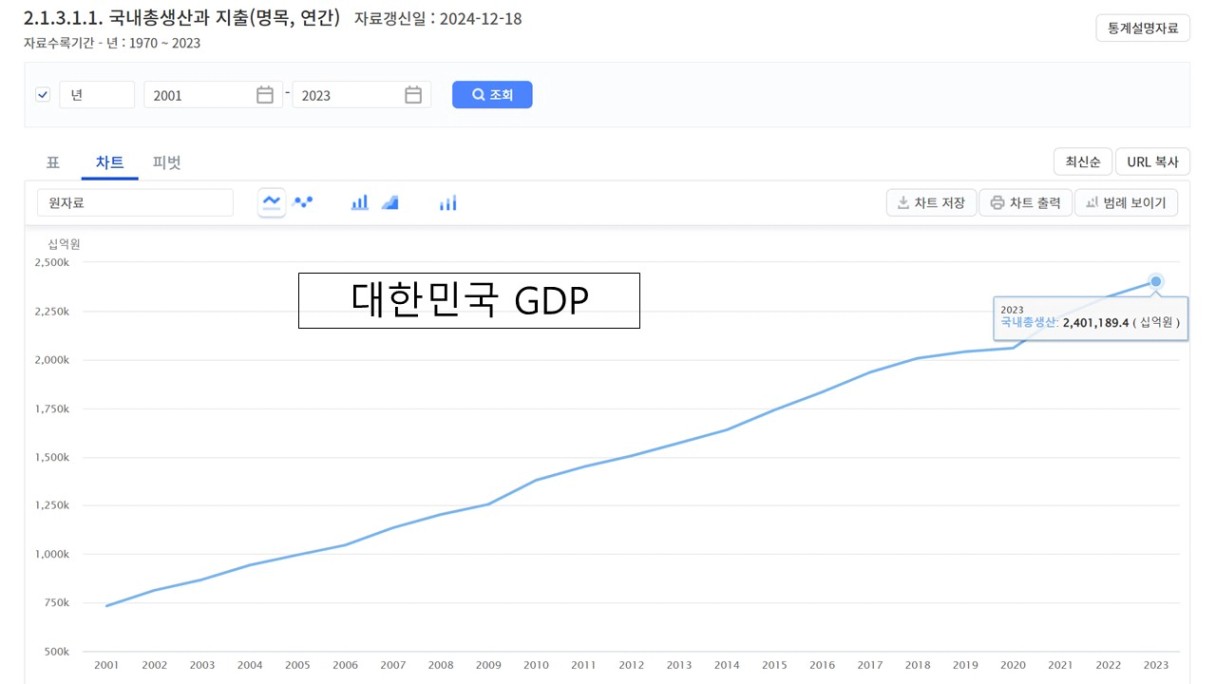
Task: Pick the grouped column chart icon
Action: (447, 203)
